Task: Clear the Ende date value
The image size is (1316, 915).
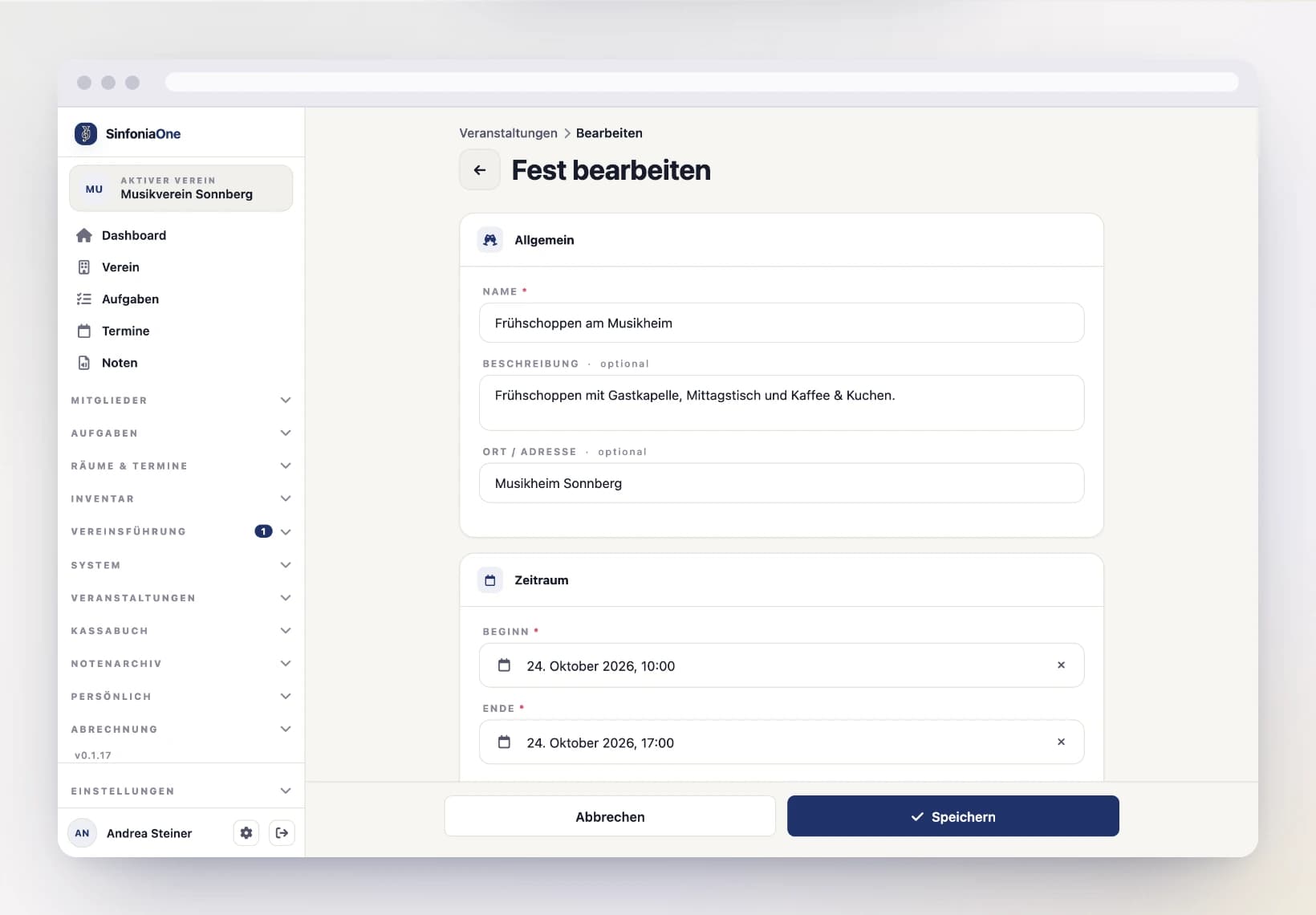Action: 1061,742
